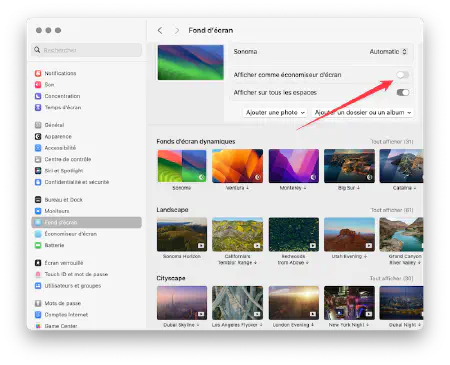Click Tout afficher for Landscape
This screenshot has height=365, width=450.
[x=392, y=210]
